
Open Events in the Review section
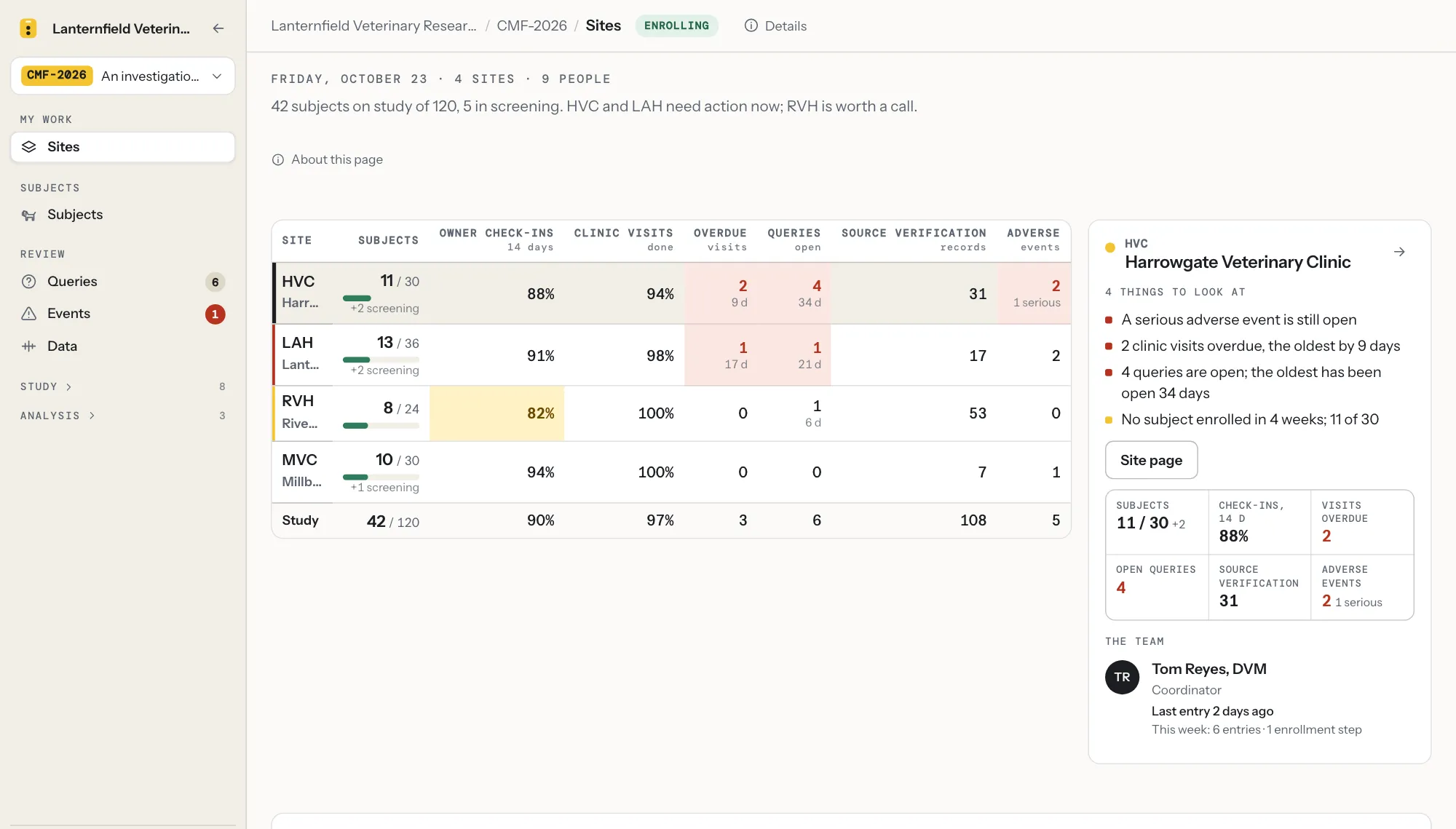click(x=123, y=314)
